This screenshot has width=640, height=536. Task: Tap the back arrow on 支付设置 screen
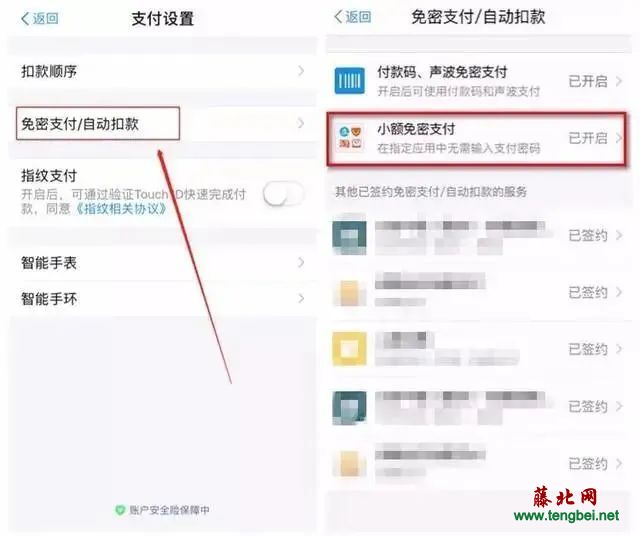tap(25, 18)
